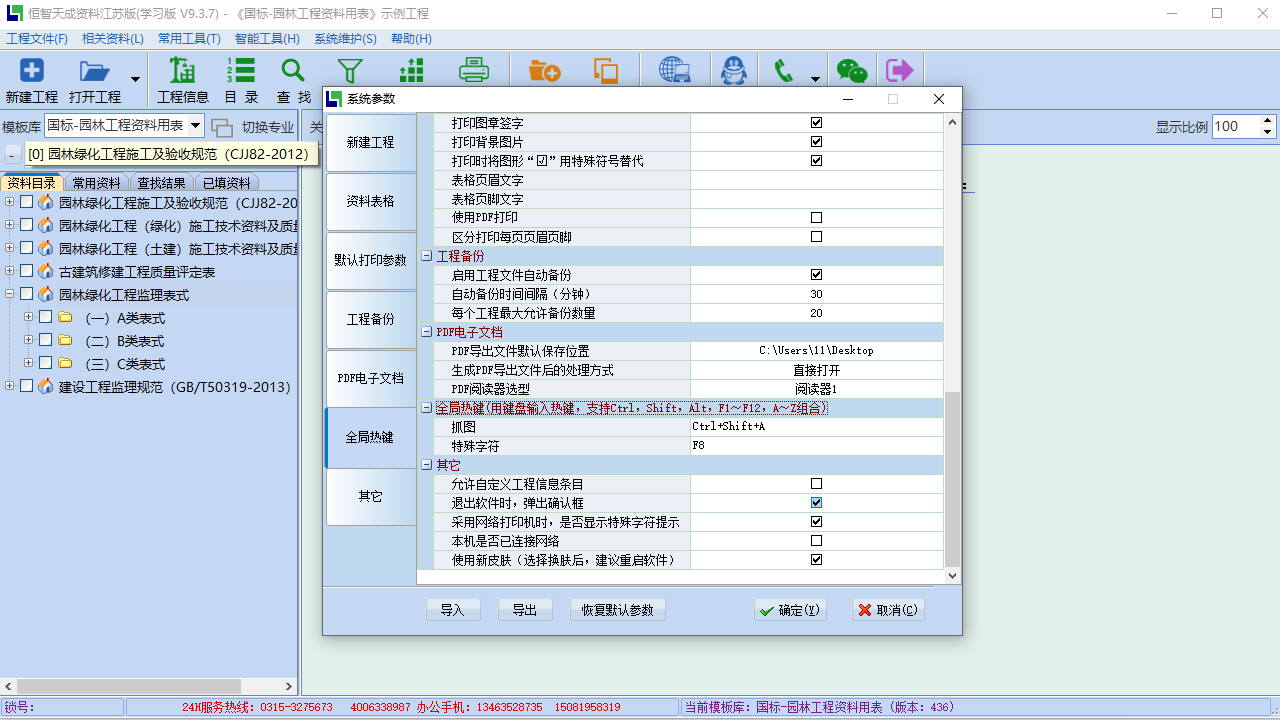
Task: Open the 模板库 template dropdown
Action: [x=195, y=124]
